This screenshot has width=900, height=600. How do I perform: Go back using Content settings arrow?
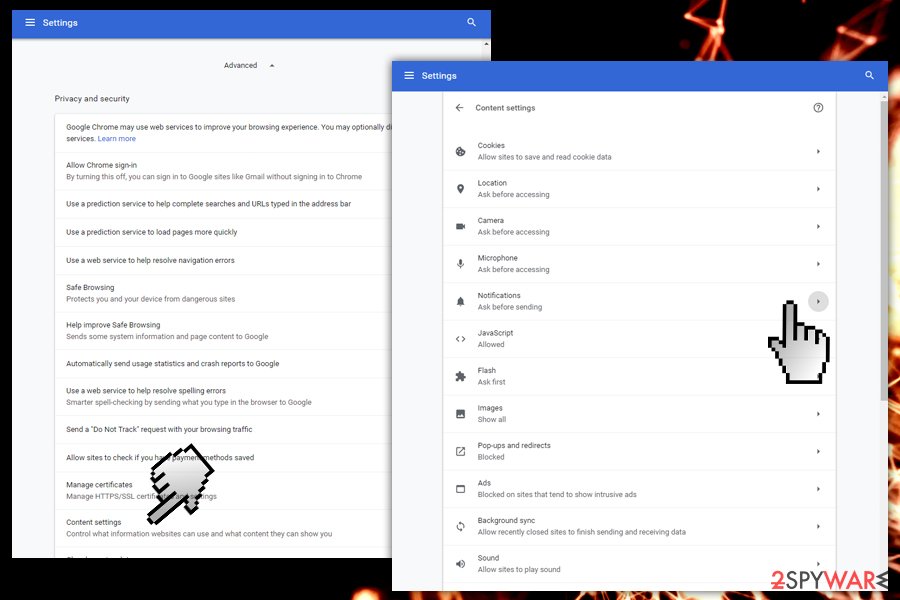459,107
